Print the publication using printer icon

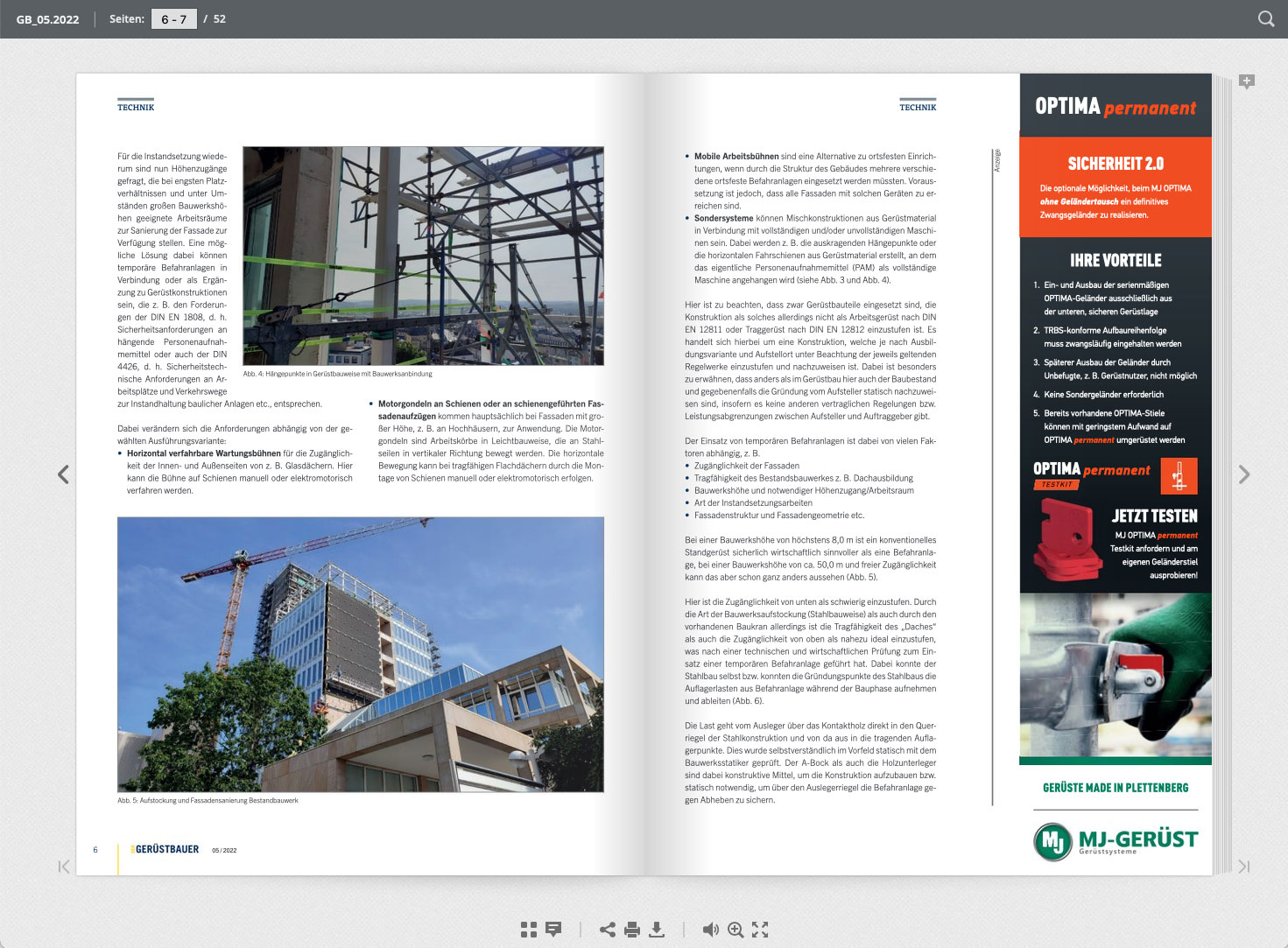(632, 930)
